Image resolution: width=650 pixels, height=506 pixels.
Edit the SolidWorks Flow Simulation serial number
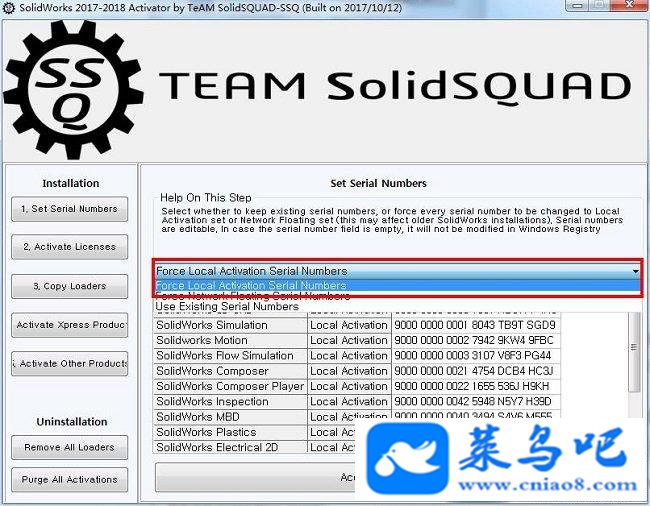point(476,356)
